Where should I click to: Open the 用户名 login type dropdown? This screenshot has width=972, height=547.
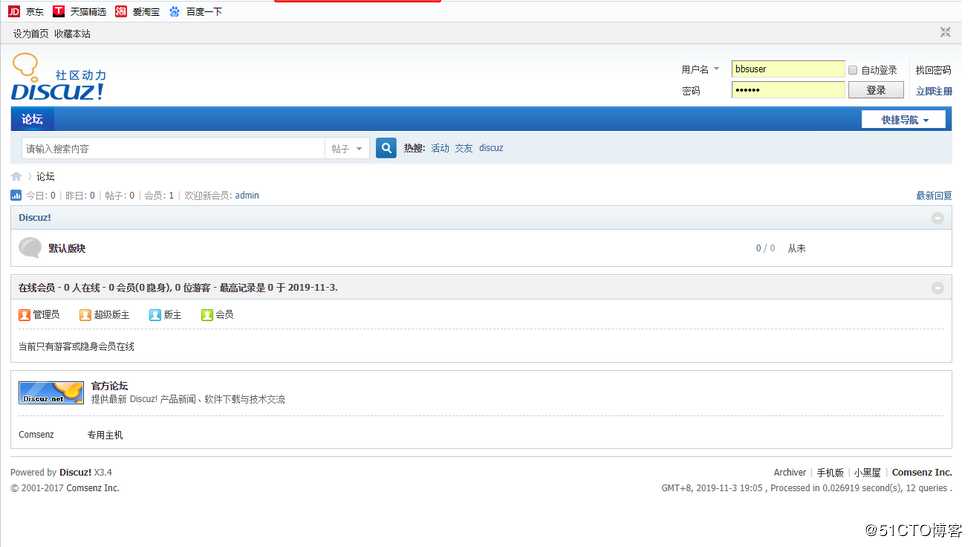click(700, 69)
